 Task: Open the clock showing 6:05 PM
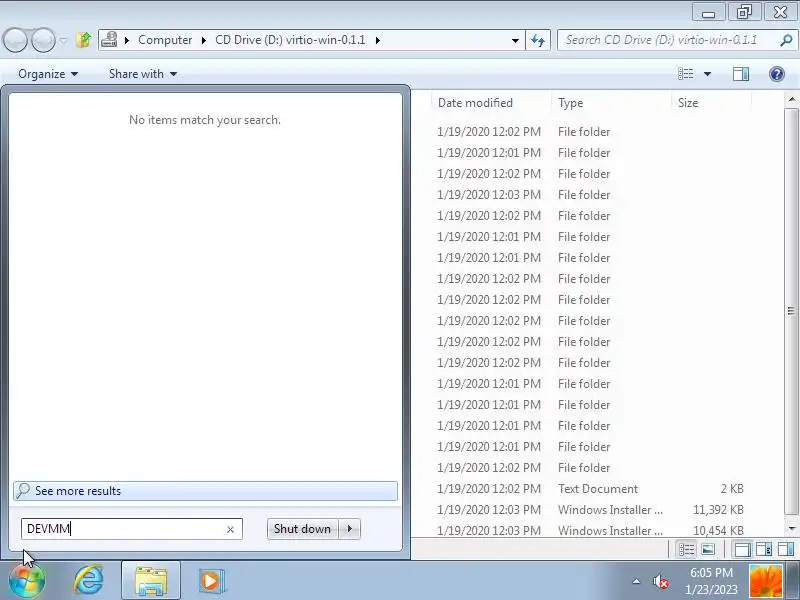[x=711, y=573]
